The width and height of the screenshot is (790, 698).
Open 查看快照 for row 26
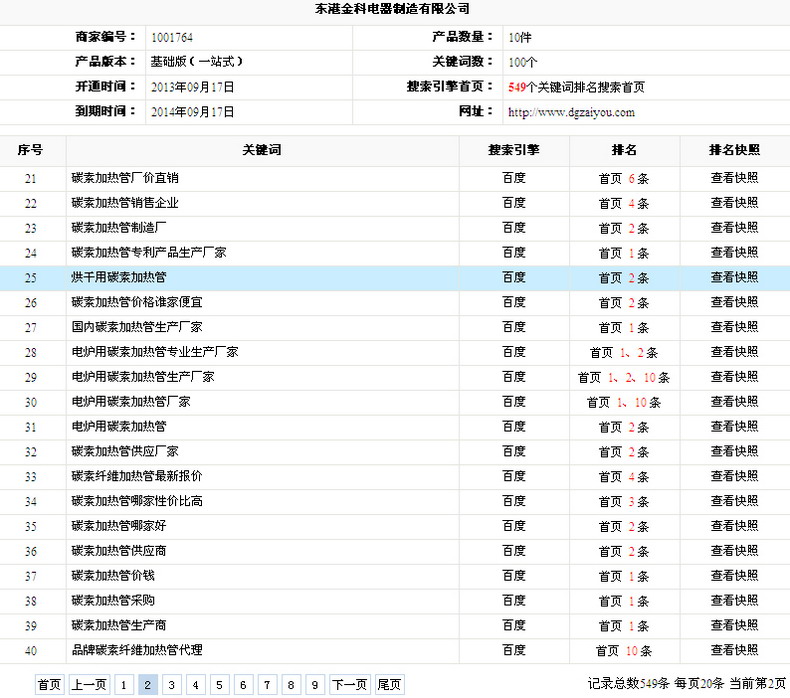pos(734,302)
